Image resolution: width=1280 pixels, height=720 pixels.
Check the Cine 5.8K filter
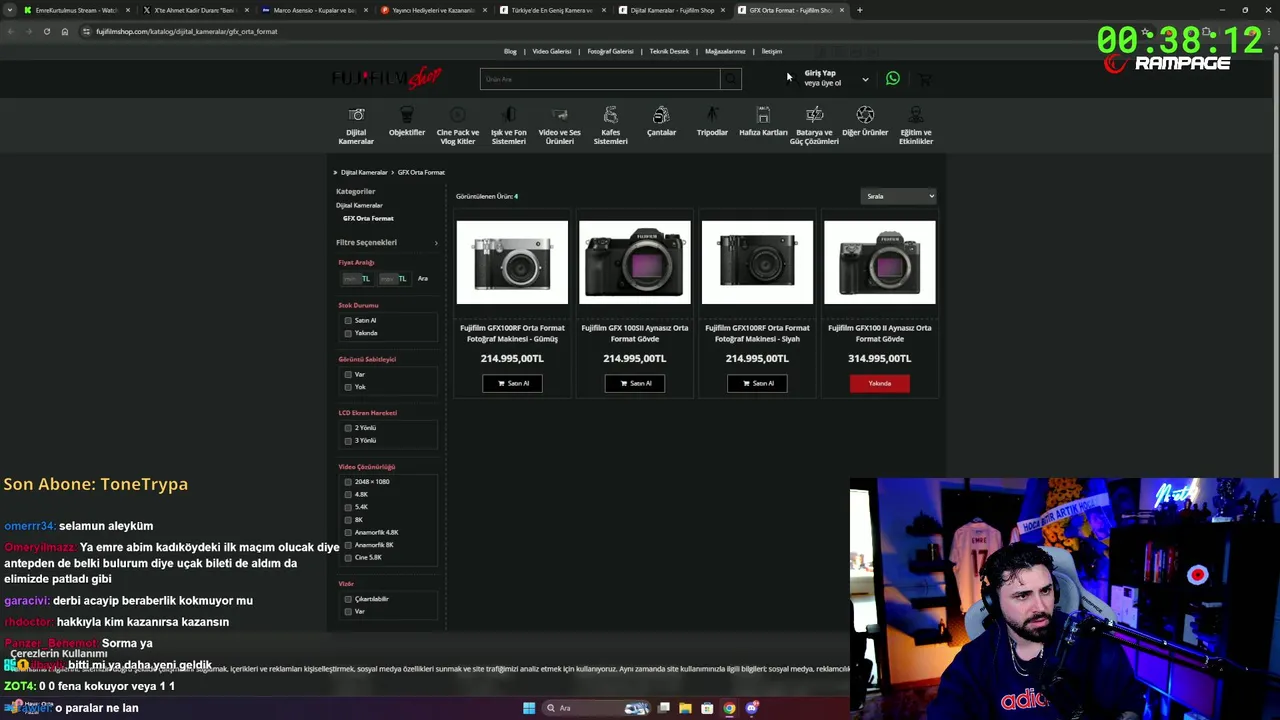pos(348,558)
